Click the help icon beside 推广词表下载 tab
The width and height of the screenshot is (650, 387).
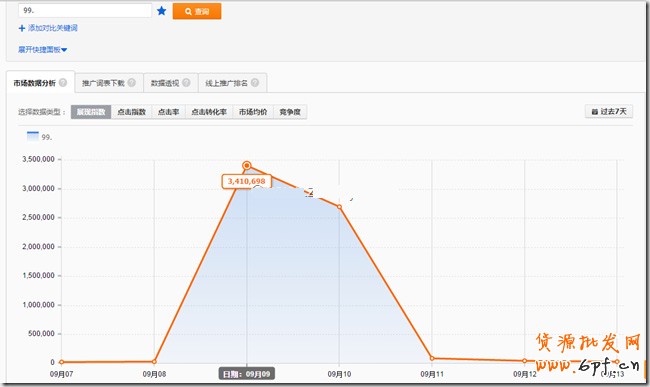[x=131, y=82]
